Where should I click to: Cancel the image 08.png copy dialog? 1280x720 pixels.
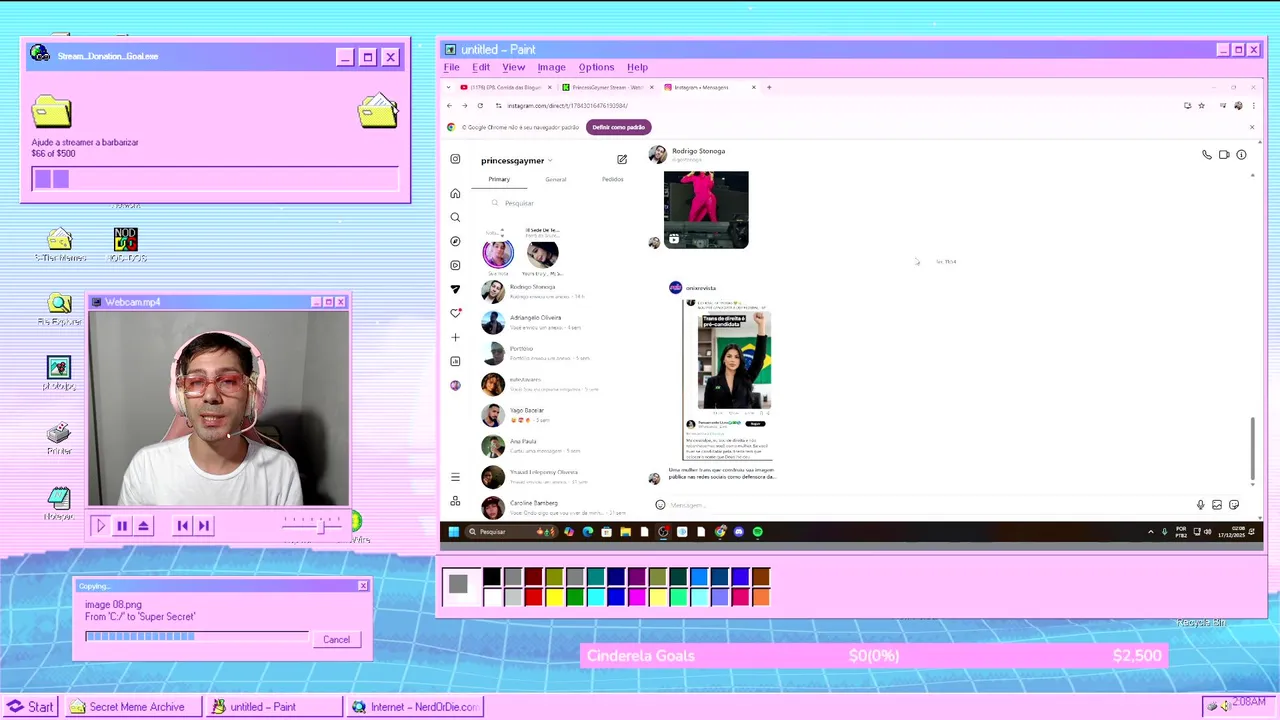click(336, 640)
